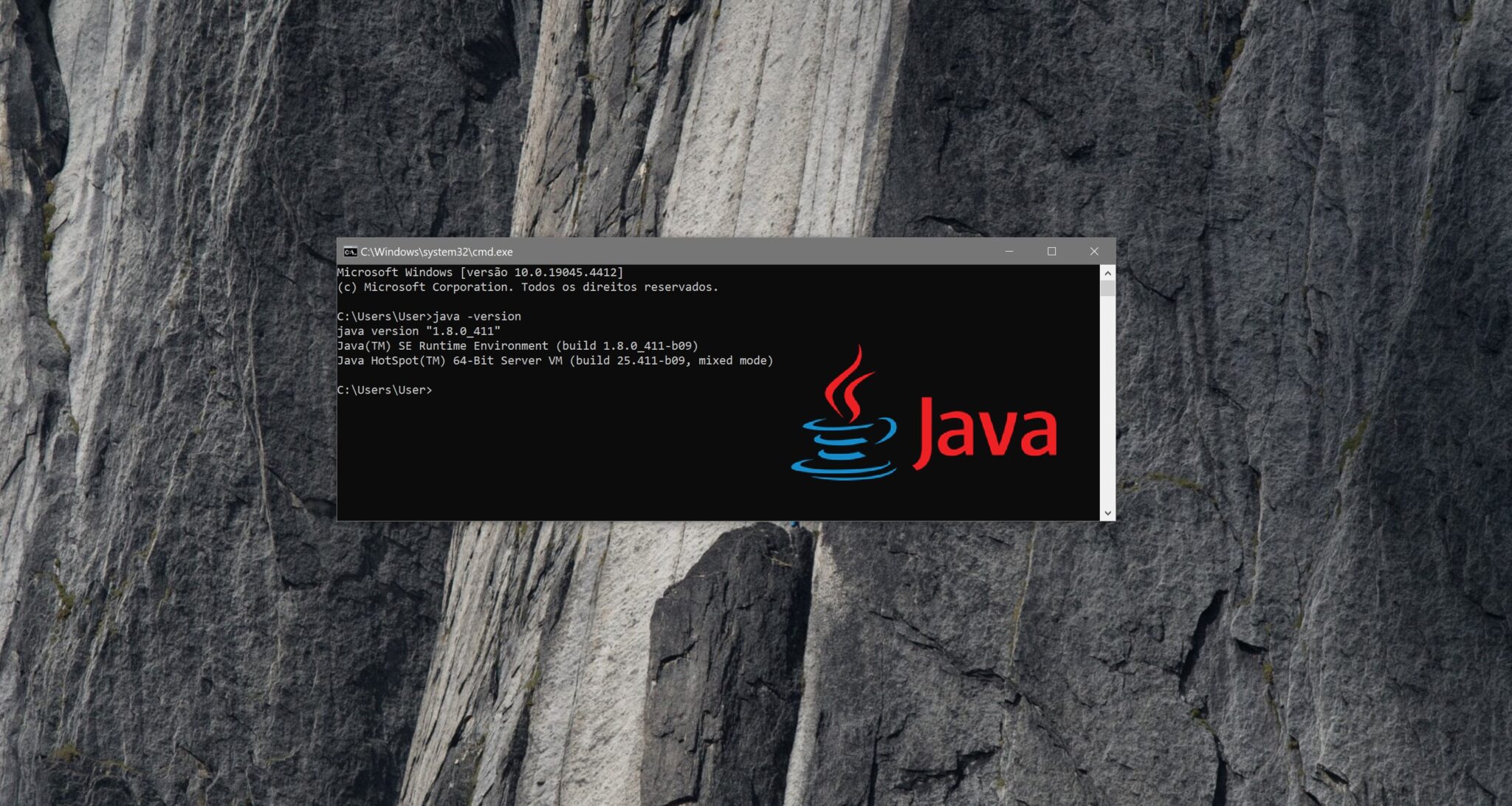Image resolution: width=1512 pixels, height=806 pixels.
Task: Click the scrollbar up arrow in cmd
Action: 1107,272
